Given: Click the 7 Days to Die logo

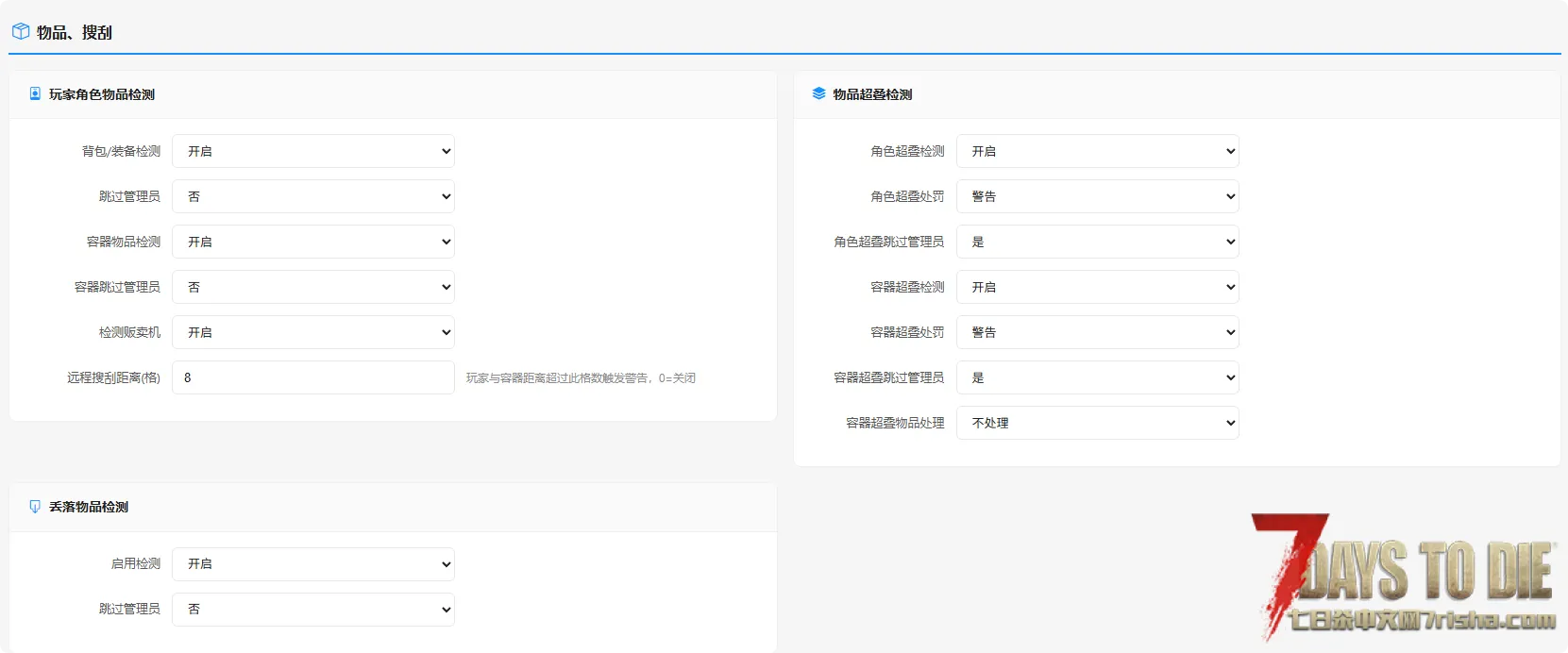Looking at the screenshot, I should tap(1404, 577).
